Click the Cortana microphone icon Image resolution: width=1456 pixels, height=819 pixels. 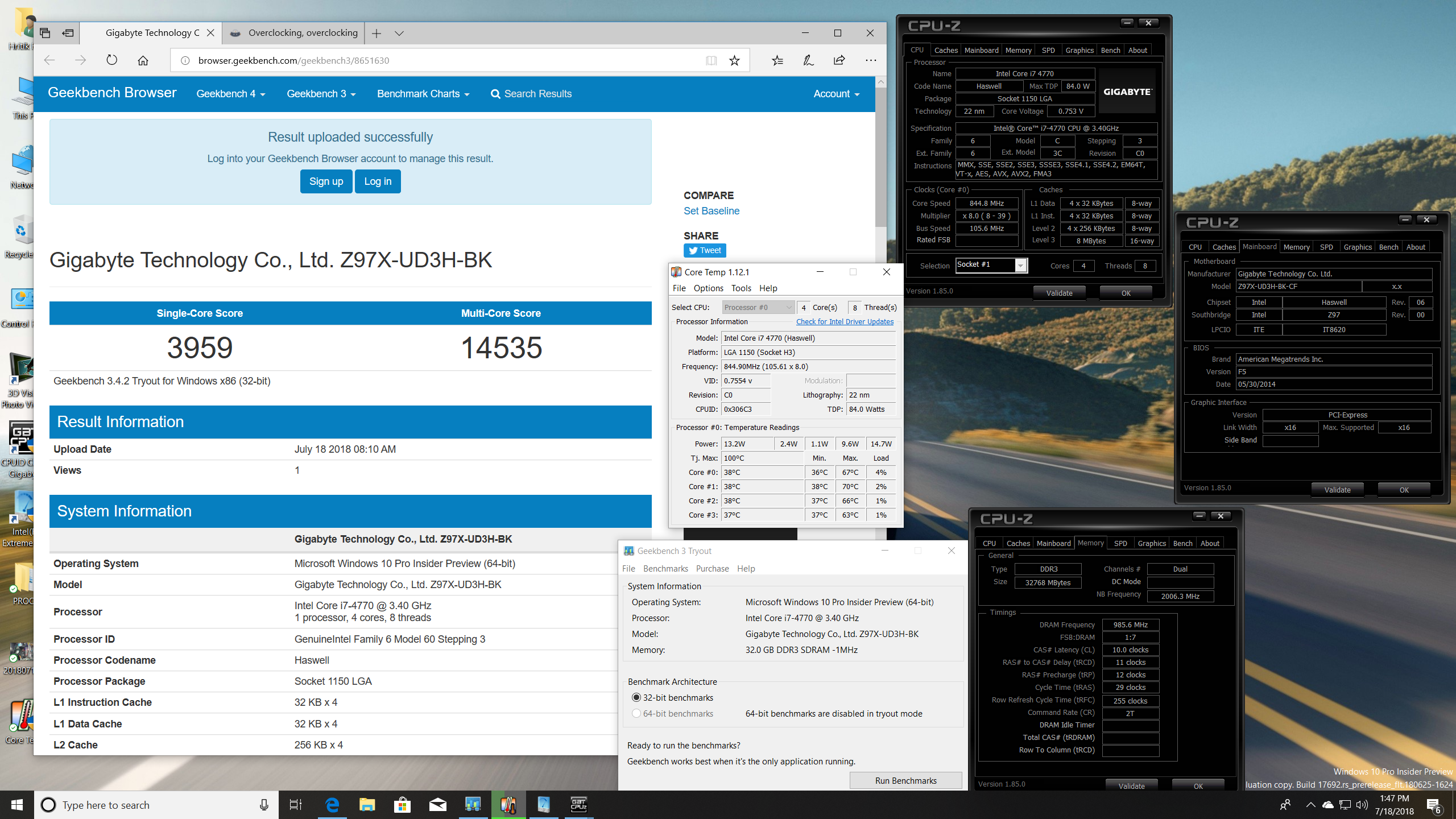pos(264,805)
